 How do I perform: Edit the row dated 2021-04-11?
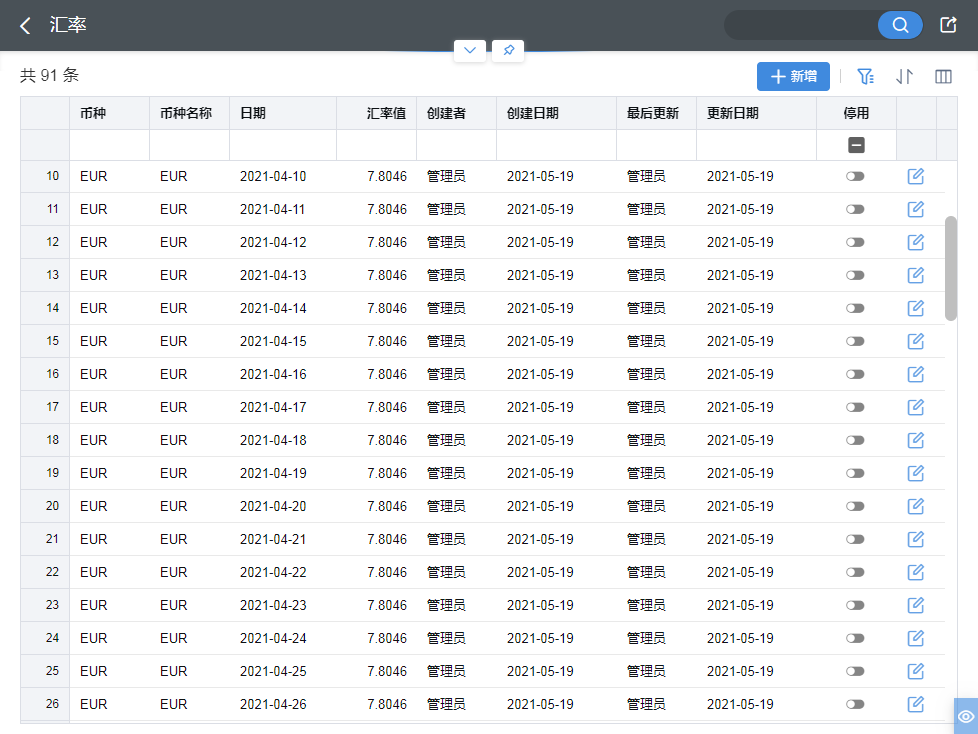pos(916,209)
